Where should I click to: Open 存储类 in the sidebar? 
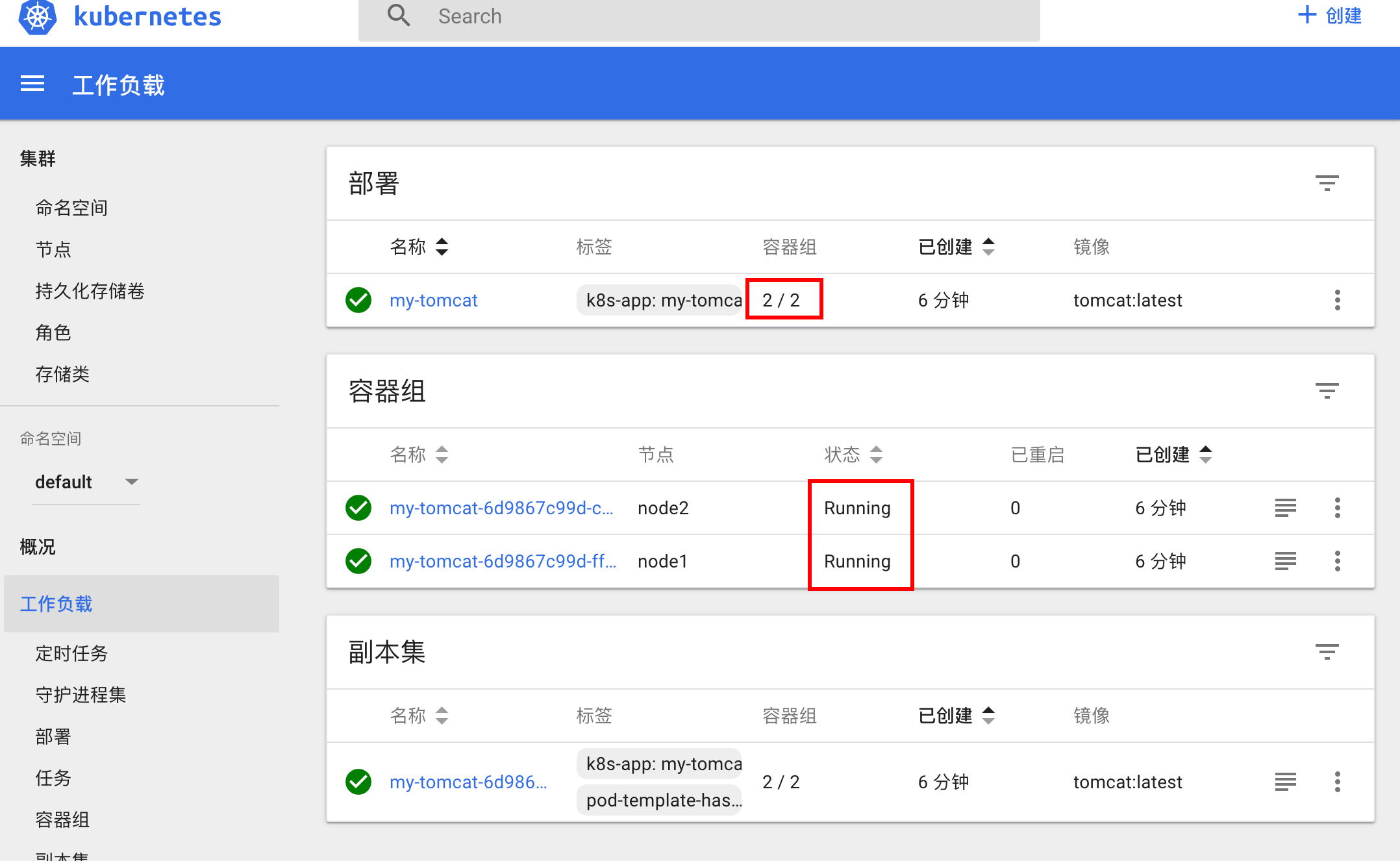[x=62, y=374]
